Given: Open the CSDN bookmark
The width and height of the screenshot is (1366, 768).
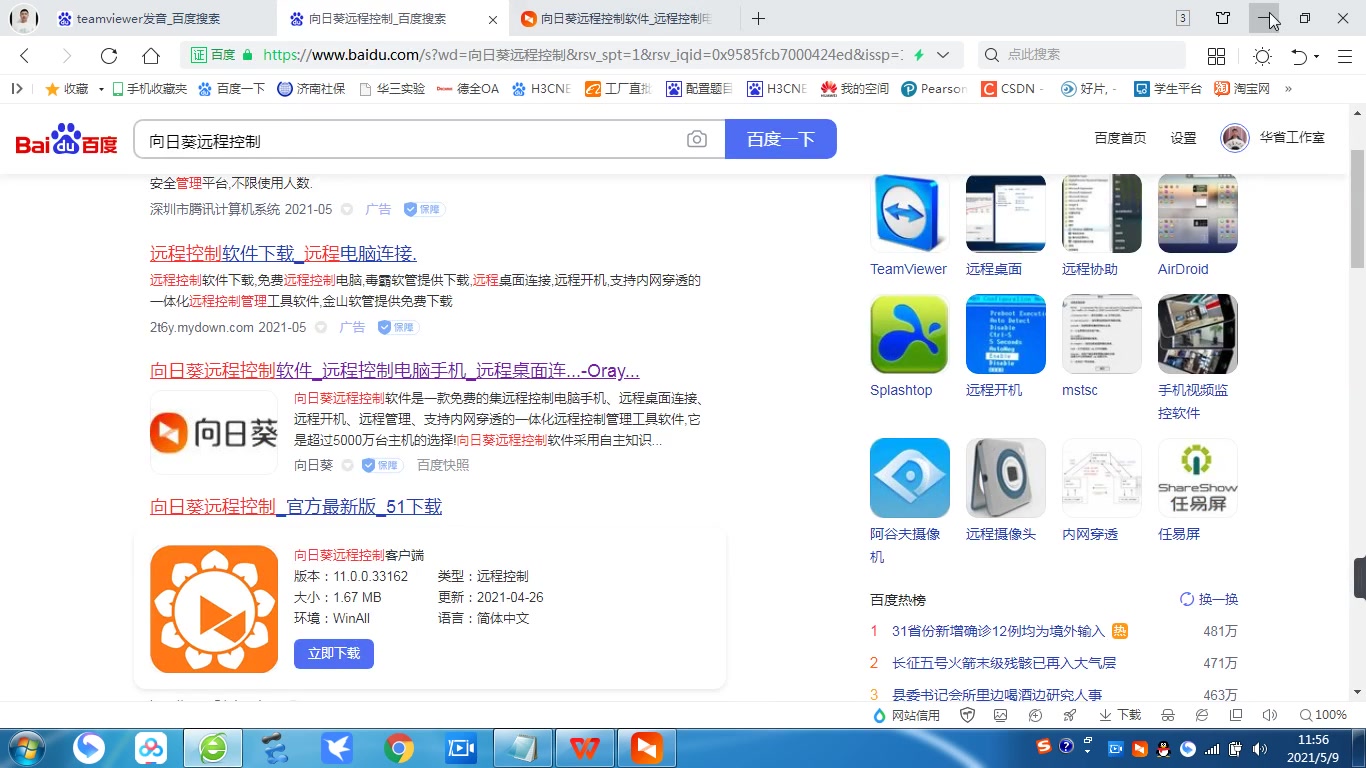Looking at the screenshot, I should click(1013, 88).
